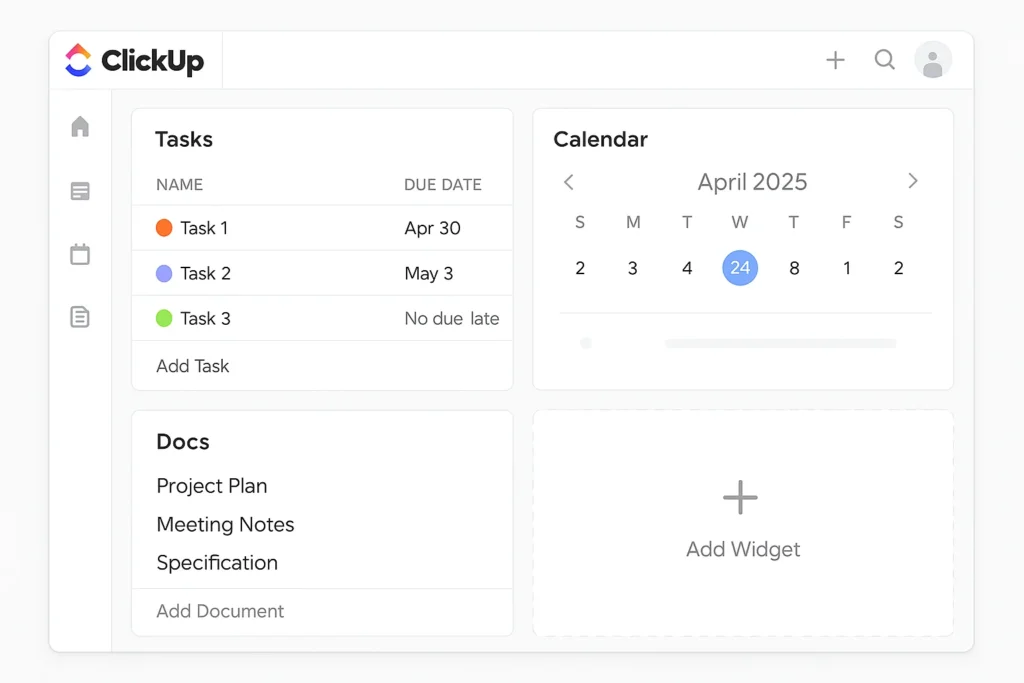The height and width of the screenshot is (683, 1024).
Task: Open the docs sidebar icon
Action: pyautogui.click(x=80, y=317)
